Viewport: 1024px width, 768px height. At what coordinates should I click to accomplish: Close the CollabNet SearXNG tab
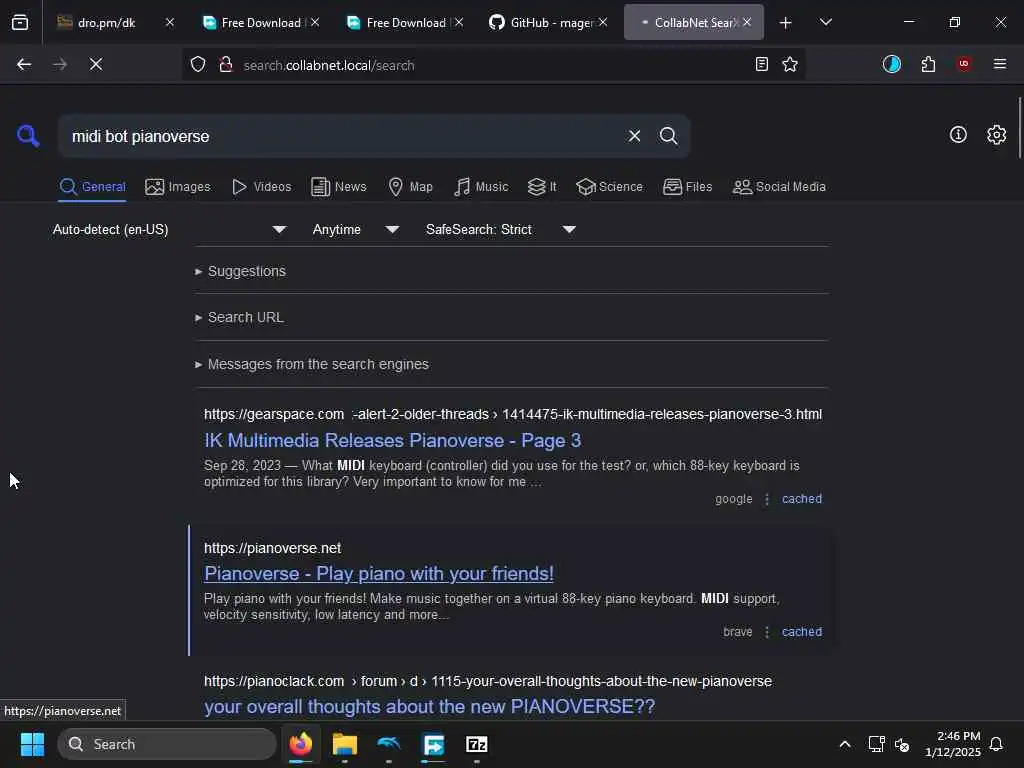[747, 23]
